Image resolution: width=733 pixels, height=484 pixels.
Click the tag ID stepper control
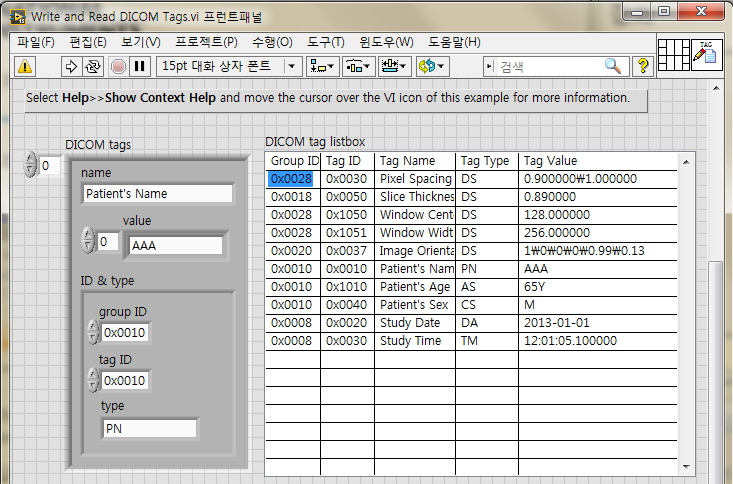[93, 380]
